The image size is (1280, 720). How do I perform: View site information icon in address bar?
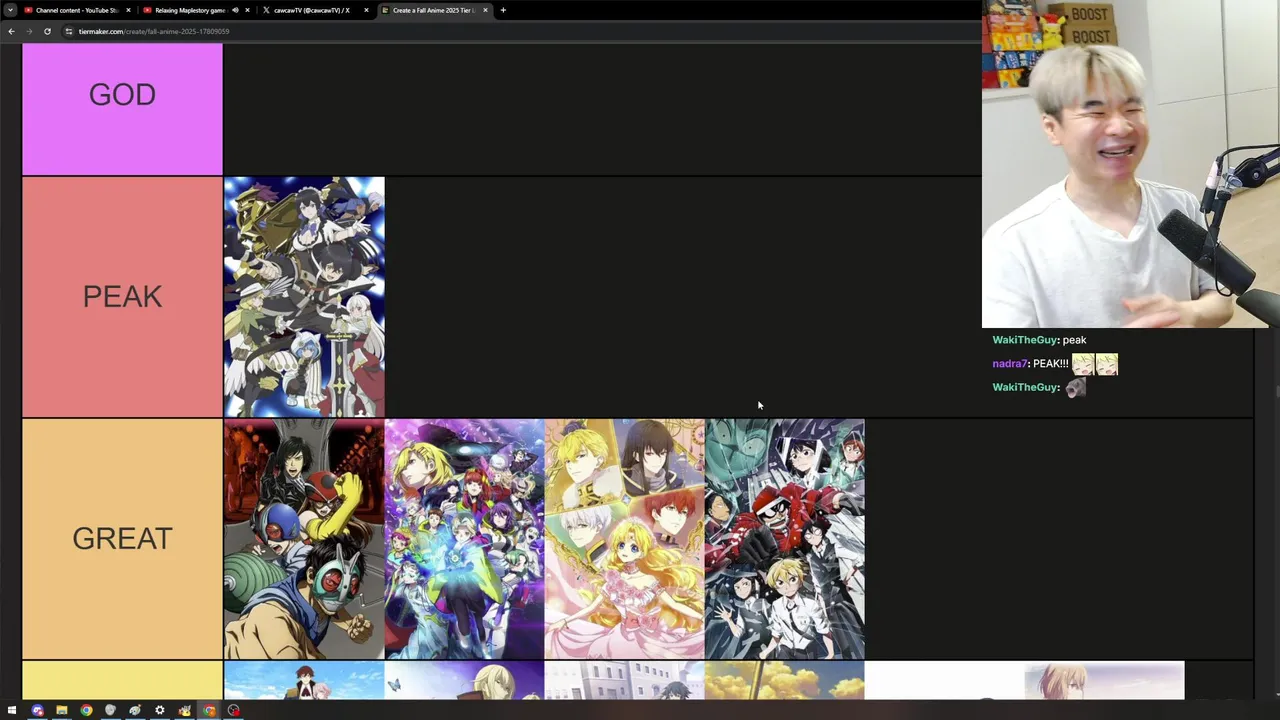click(69, 31)
